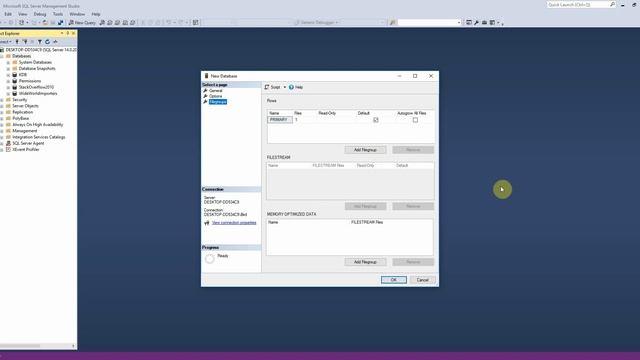This screenshot has width=640, height=360.
Task: Open the Filter icon in Object Explorer
Action: click(x=40, y=42)
